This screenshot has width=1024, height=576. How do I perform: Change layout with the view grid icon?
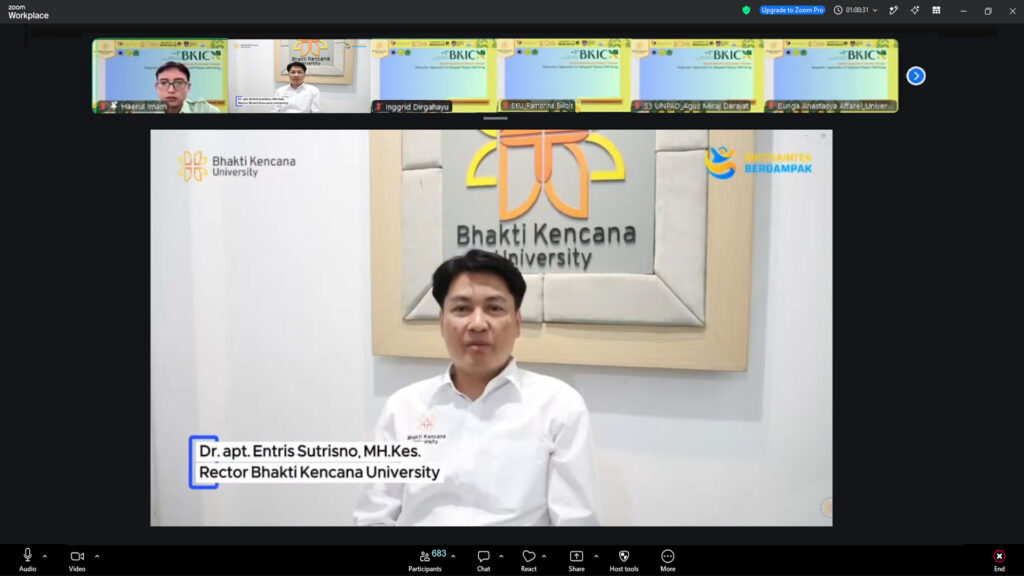[x=936, y=10]
